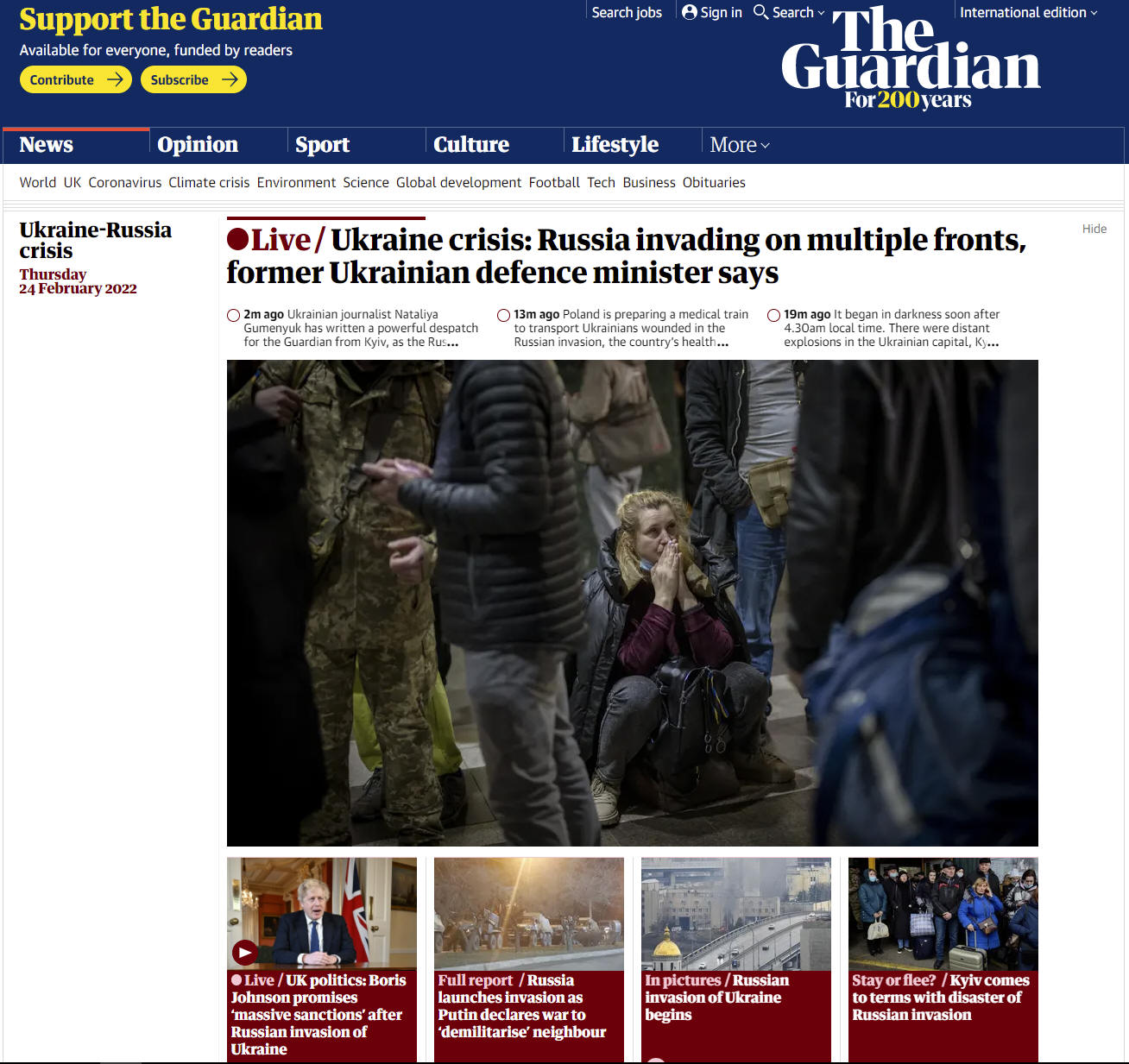Play the Boris Johnson video icon
Image resolution: width=1129 pixels, height=1064 pixels.
245,953
